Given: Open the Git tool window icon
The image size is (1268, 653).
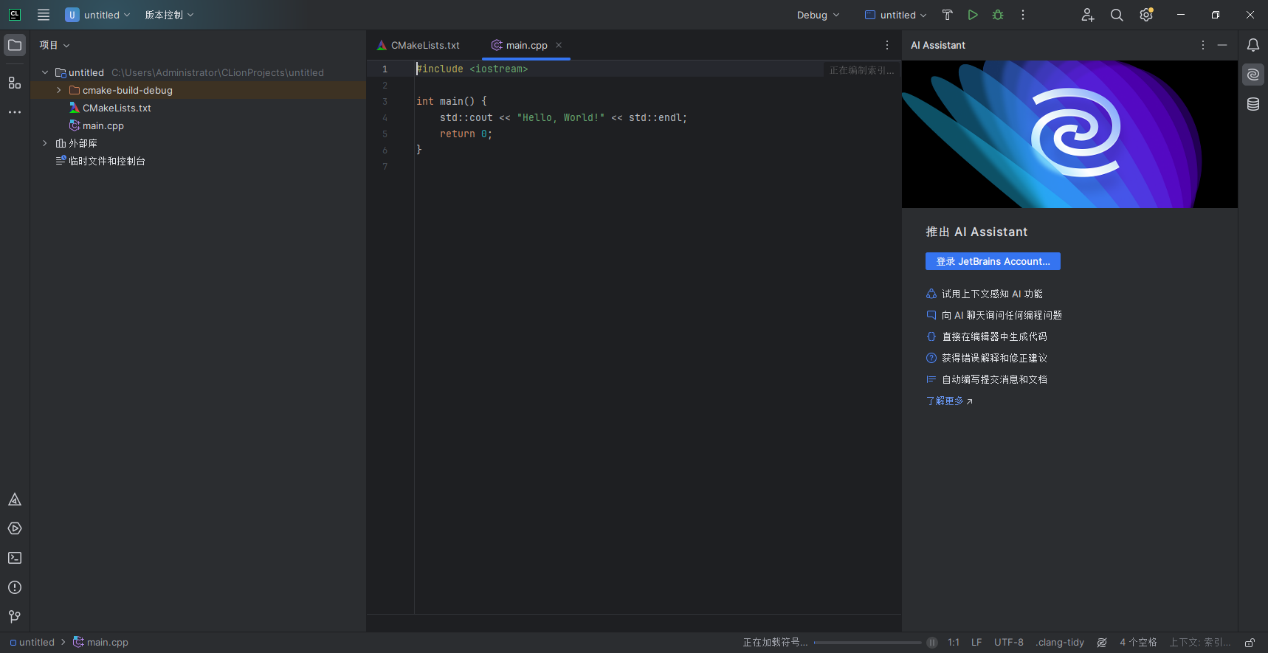Looking at the screenshot, I should (x=15, y=617).
